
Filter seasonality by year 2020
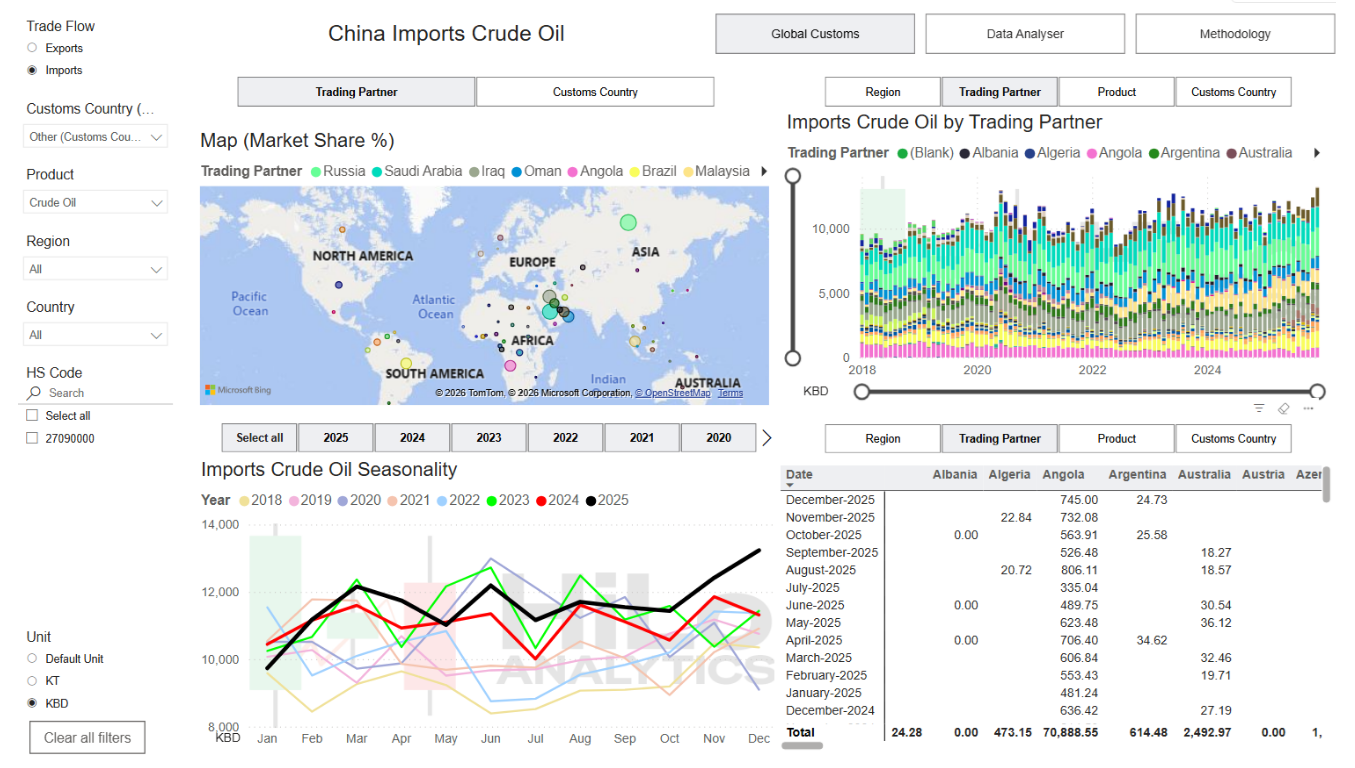coord(718,438)
